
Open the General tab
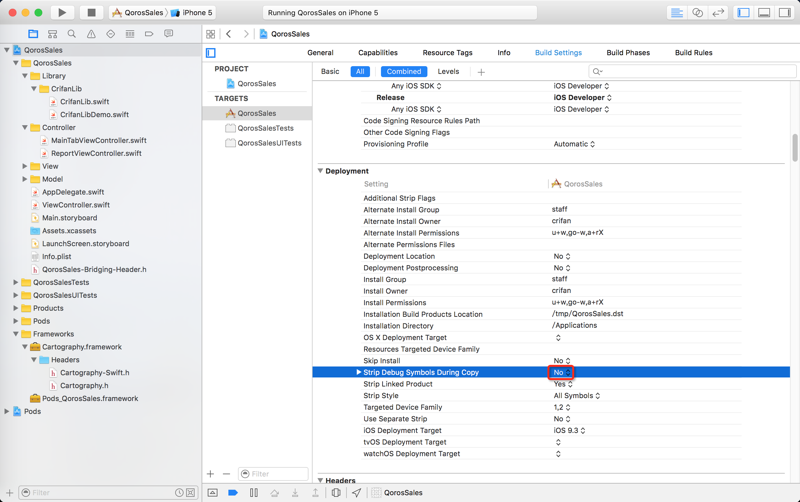point(320,53)
